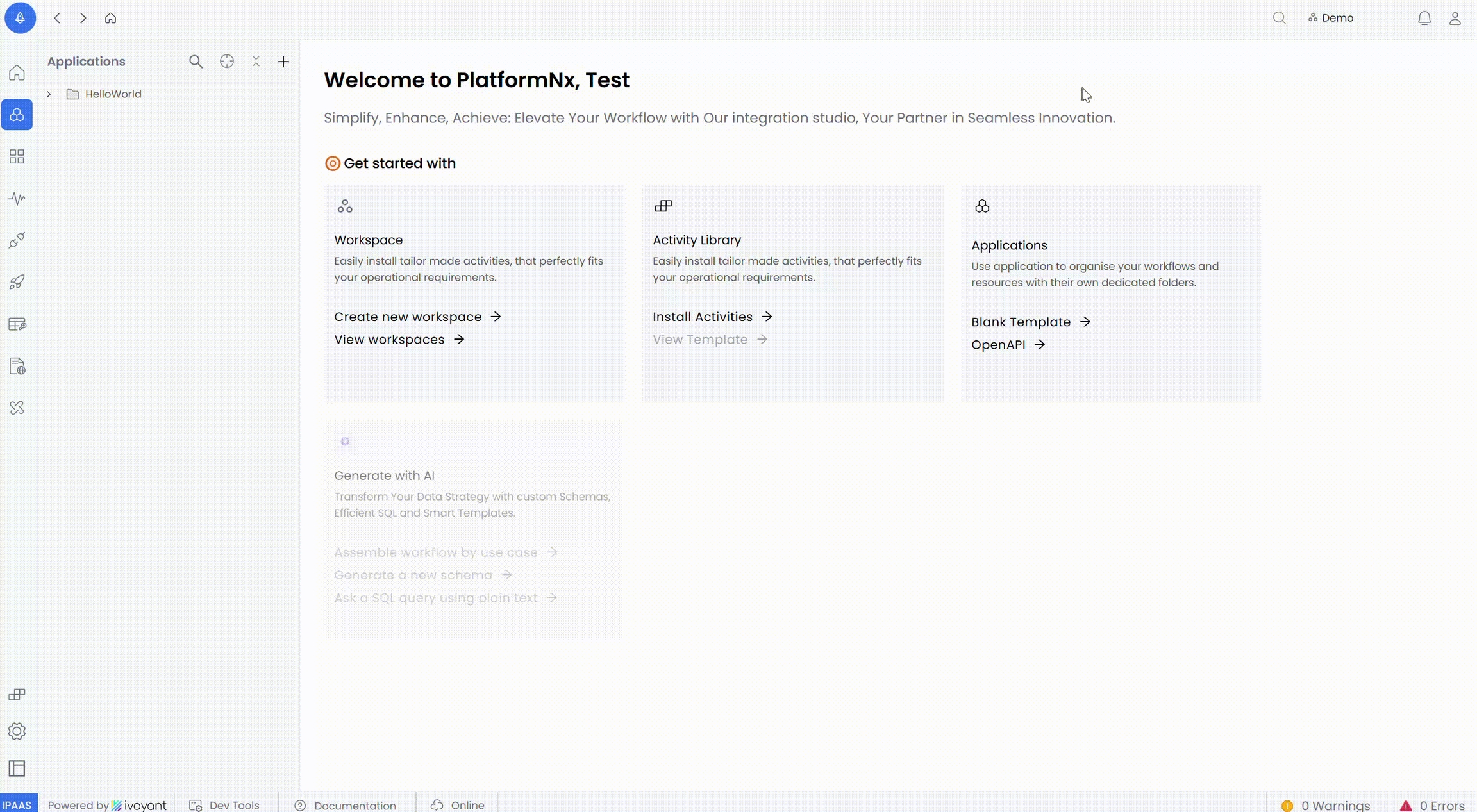Expand the HelloWorld folder
This screenshot has height=812, width=1477.
(x=49, y=94)
